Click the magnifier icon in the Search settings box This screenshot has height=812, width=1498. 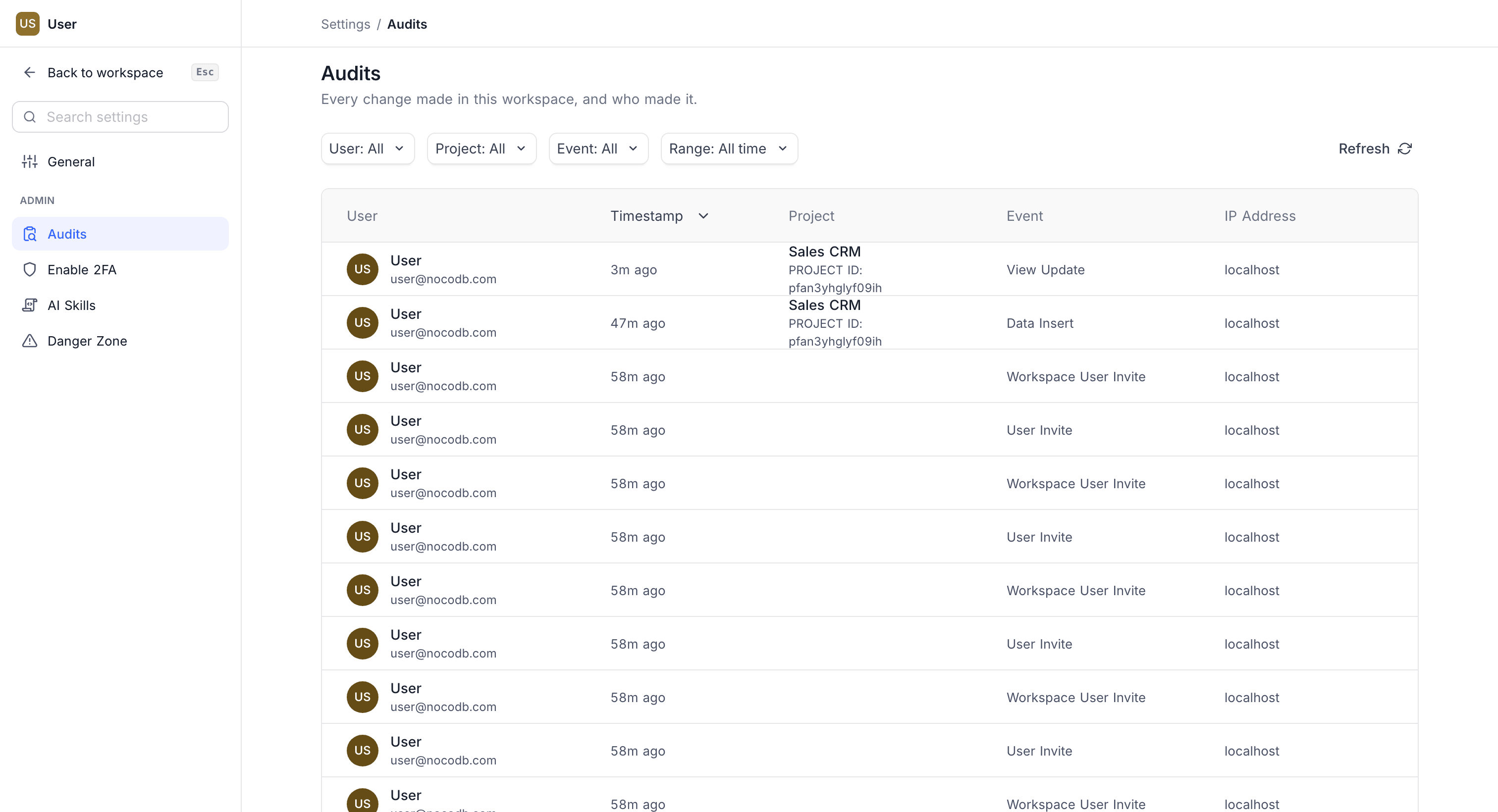click(x=30, y=117)
